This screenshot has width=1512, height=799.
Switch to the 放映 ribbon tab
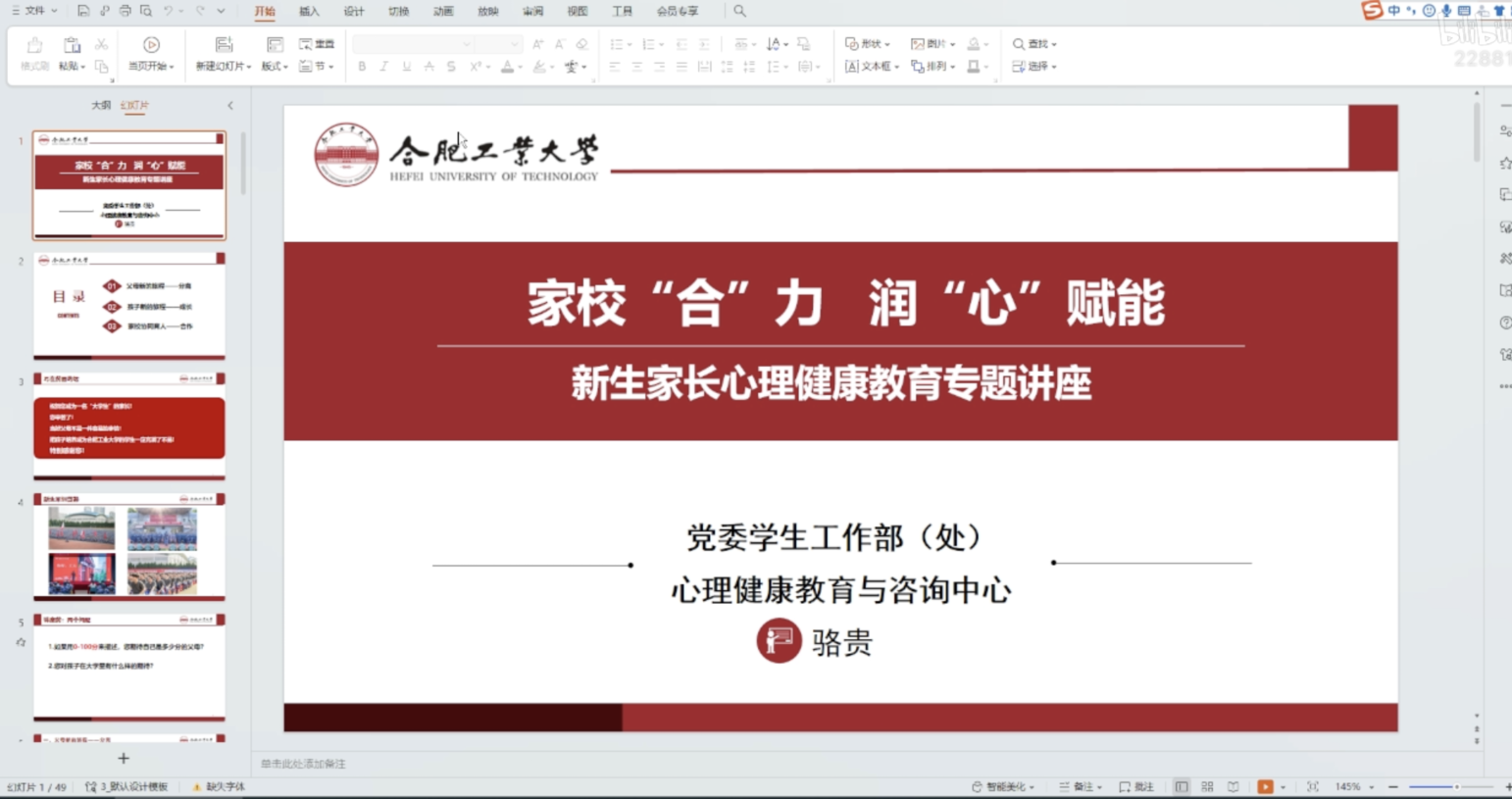coord(488,11)
